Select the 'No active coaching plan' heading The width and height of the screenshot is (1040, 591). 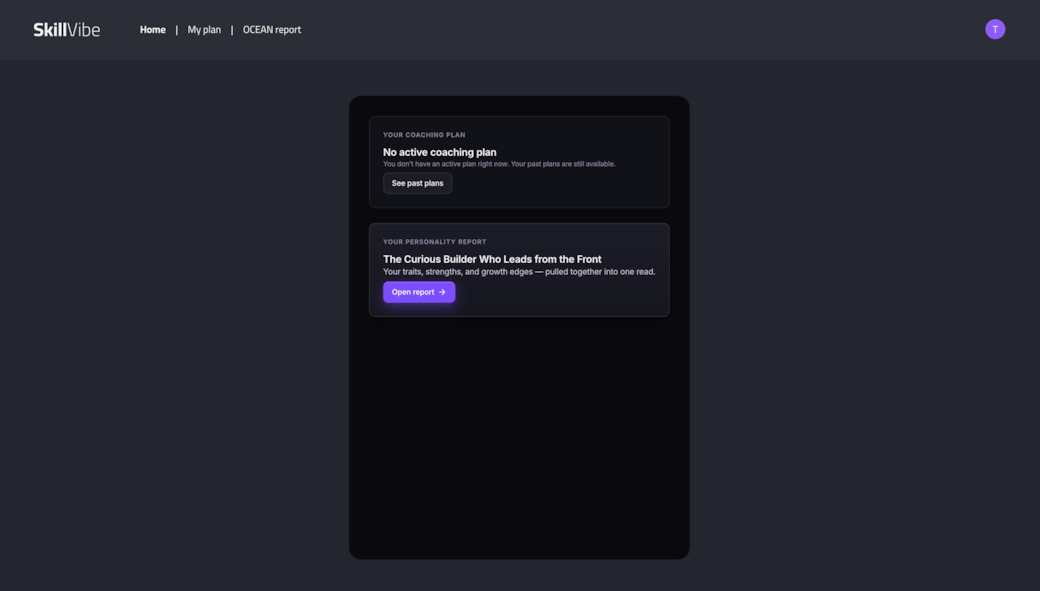tap(440, 153)
